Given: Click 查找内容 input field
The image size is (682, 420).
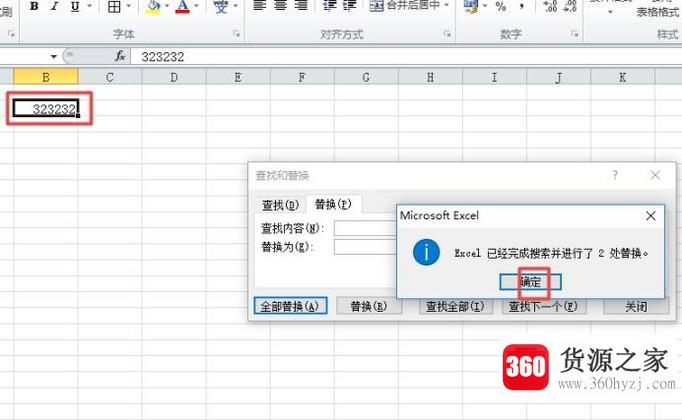Looking at the screenshot, I should point(365,228).
